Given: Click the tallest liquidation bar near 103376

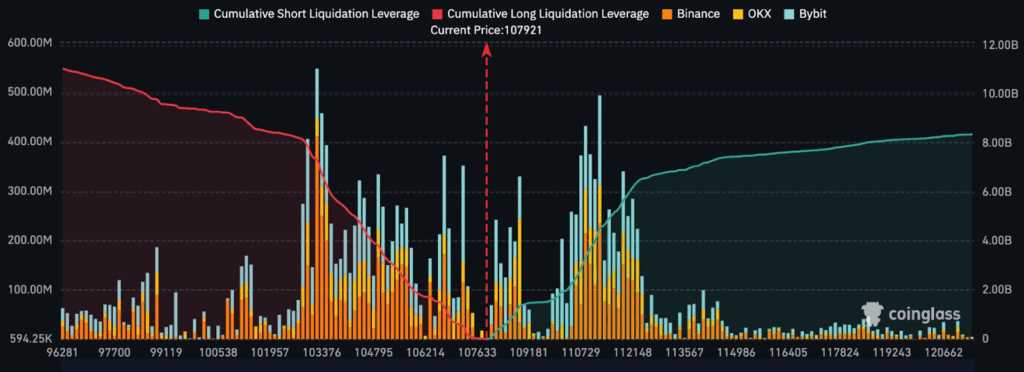Looking at the screenshot, I should (317, 204).
